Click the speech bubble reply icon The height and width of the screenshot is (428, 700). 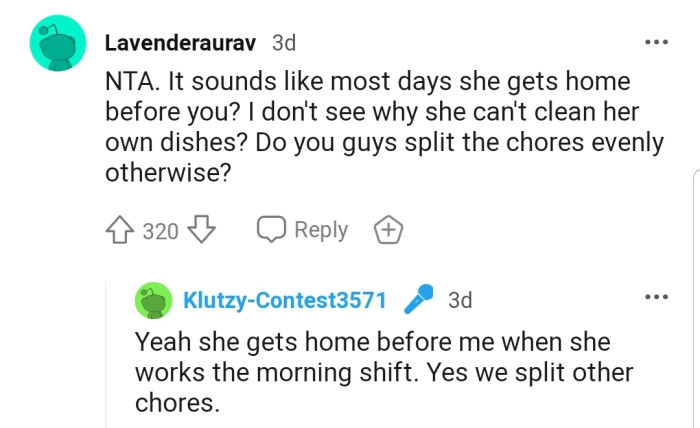click(271, 230)
